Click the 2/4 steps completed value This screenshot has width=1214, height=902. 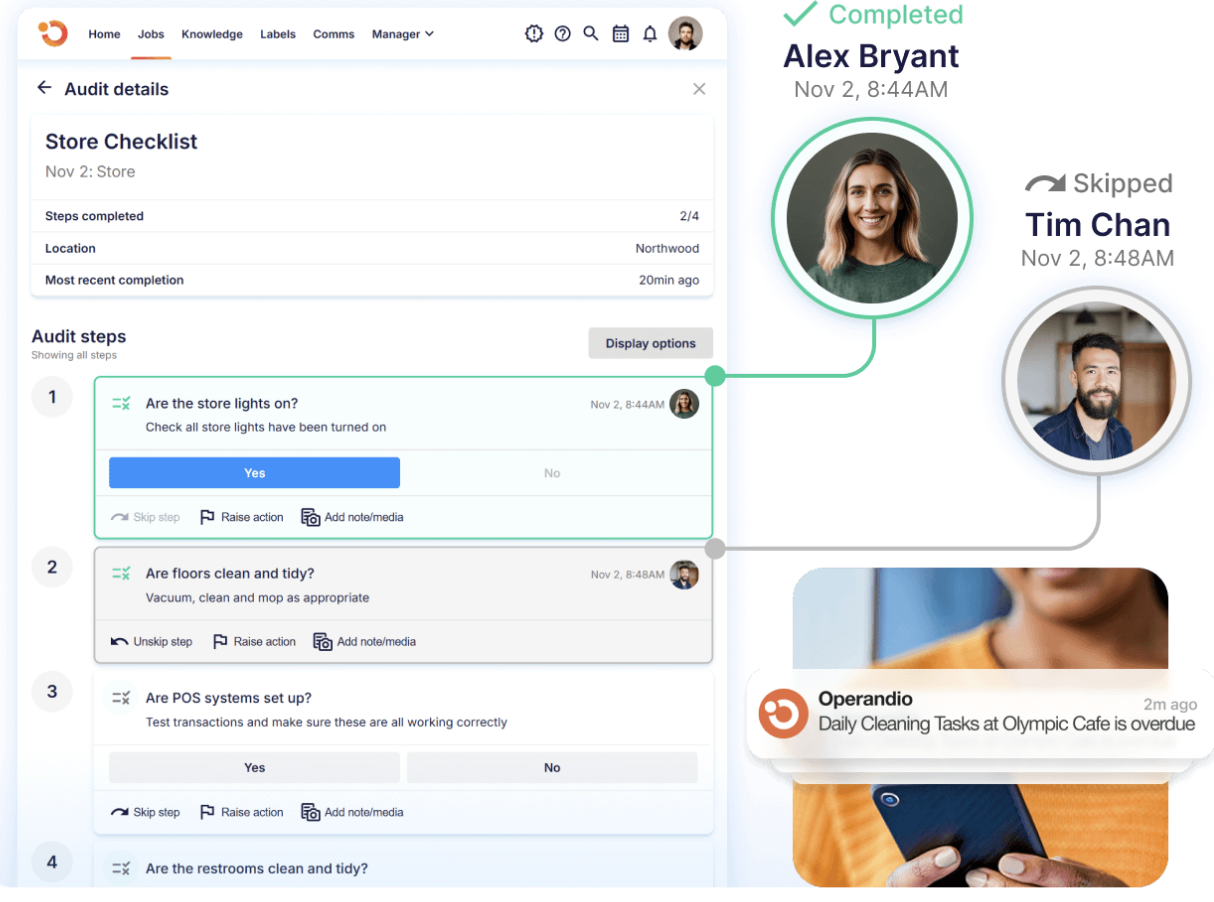[x=689, y=216]
